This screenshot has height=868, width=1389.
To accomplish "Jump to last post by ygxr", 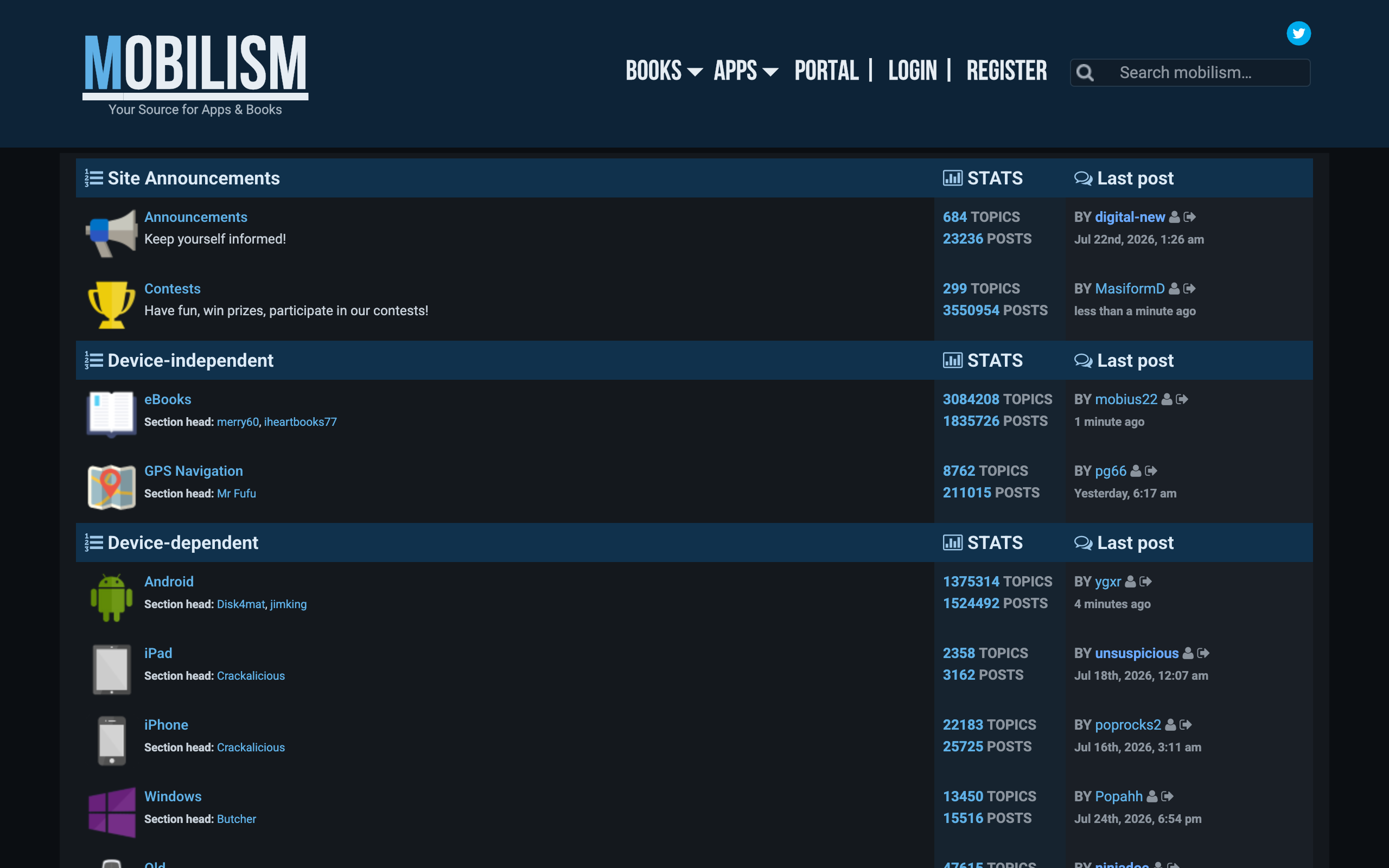I will (x=1145, y=582).
